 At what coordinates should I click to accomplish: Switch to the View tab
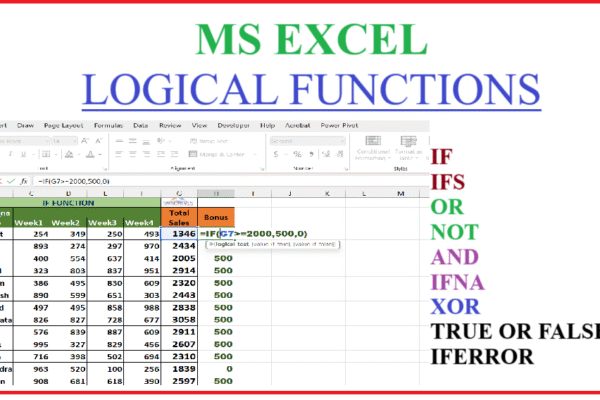199,126
